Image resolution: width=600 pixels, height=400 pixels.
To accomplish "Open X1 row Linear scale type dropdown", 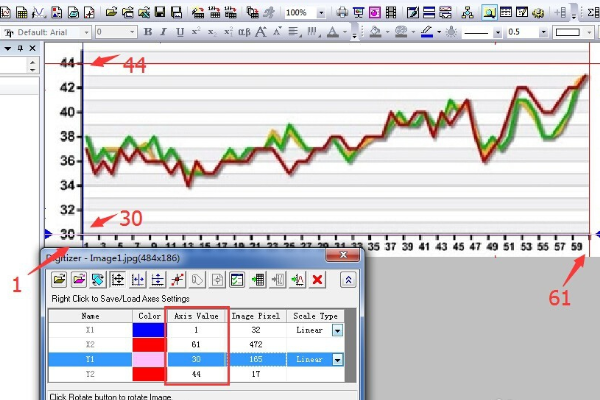I will coord(337,330).
